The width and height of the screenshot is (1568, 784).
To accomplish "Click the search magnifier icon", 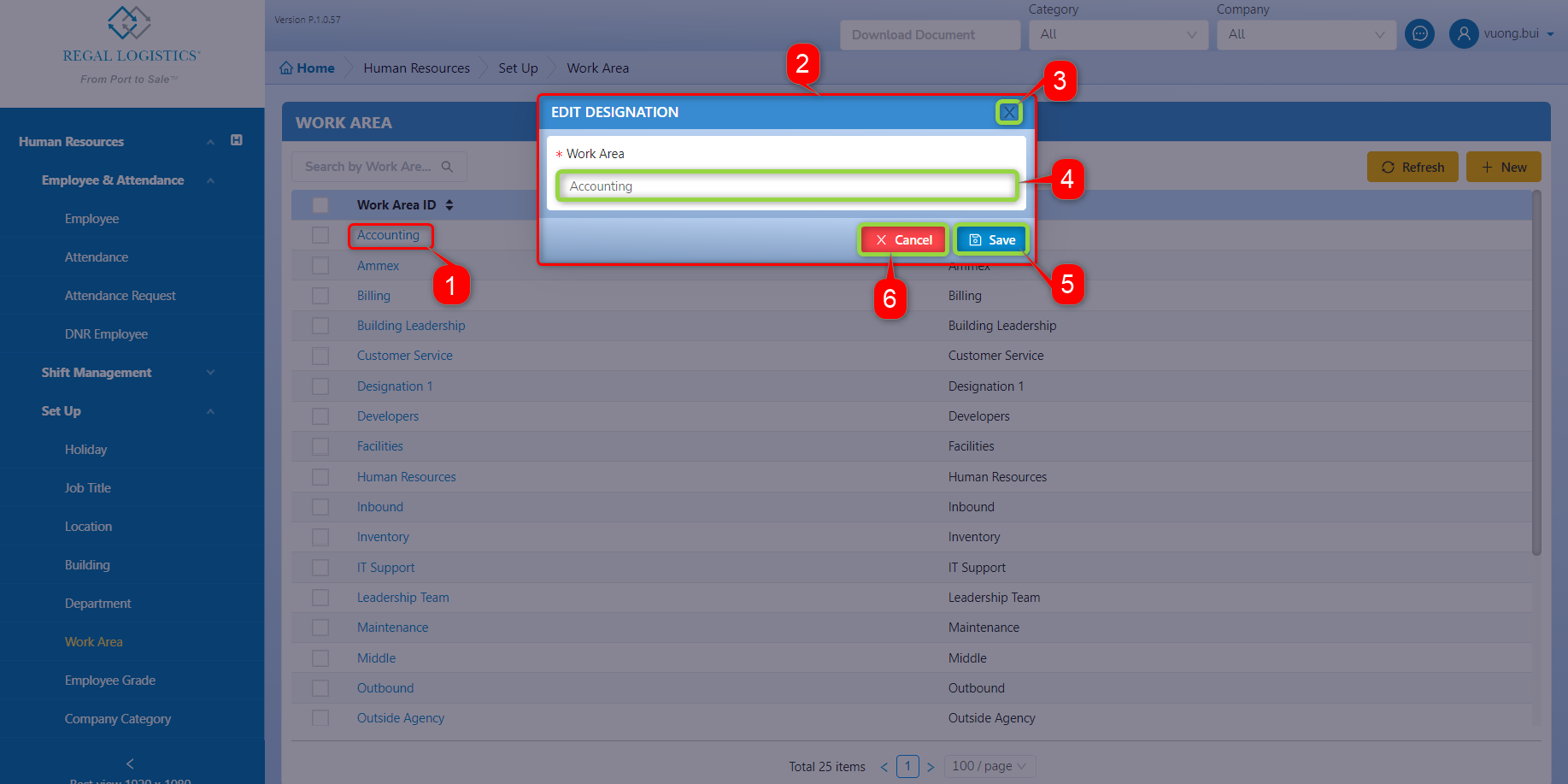I will (447, 167).
